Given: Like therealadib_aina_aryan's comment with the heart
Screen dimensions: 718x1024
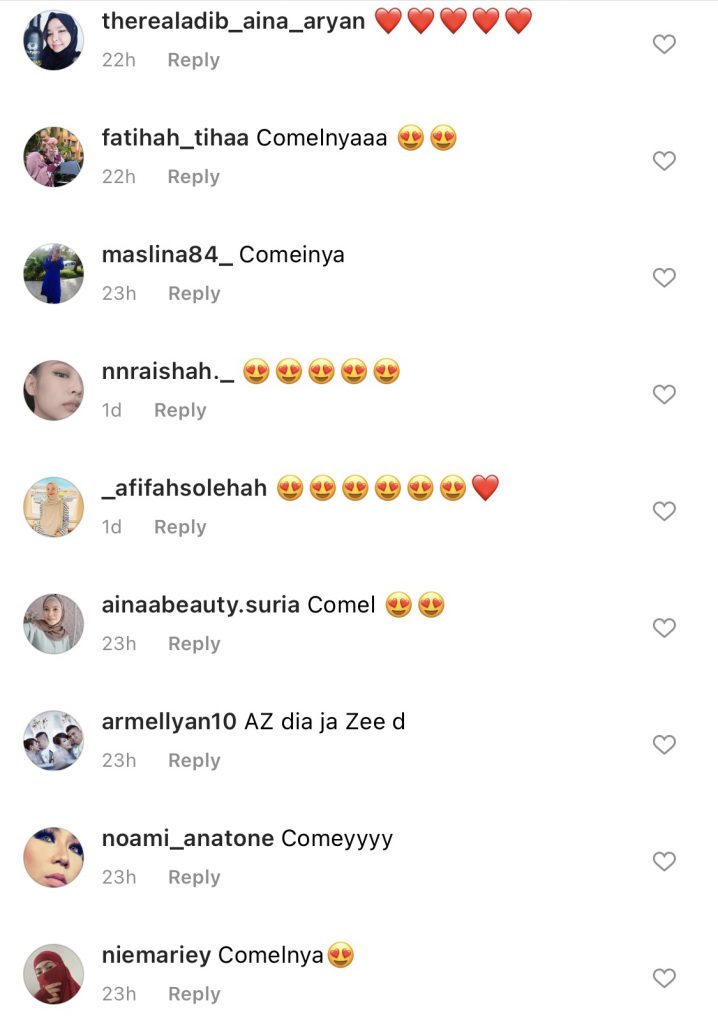Looking at the screenshot, I should tap(664, 44).
